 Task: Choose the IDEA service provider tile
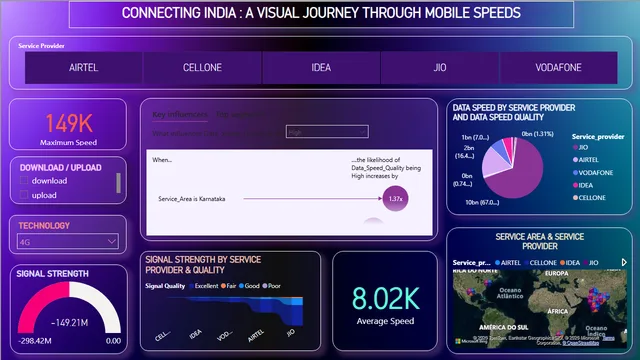[321, 68]
